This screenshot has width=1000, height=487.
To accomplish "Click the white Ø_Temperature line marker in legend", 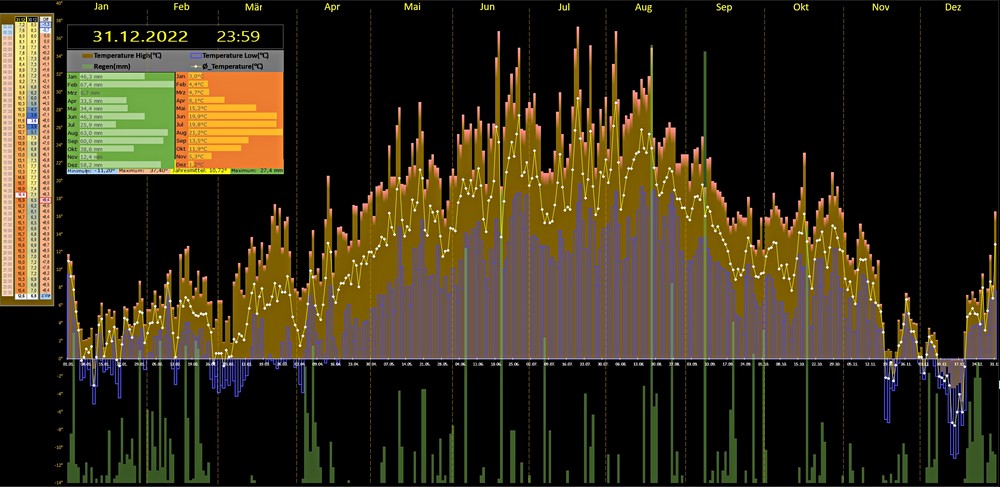I will 196,66.
